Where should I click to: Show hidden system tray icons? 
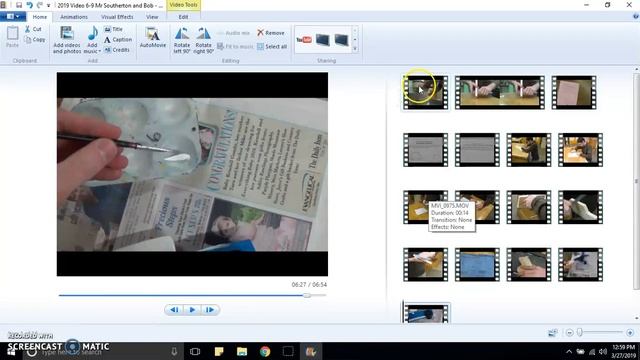[x=569, y=351]
